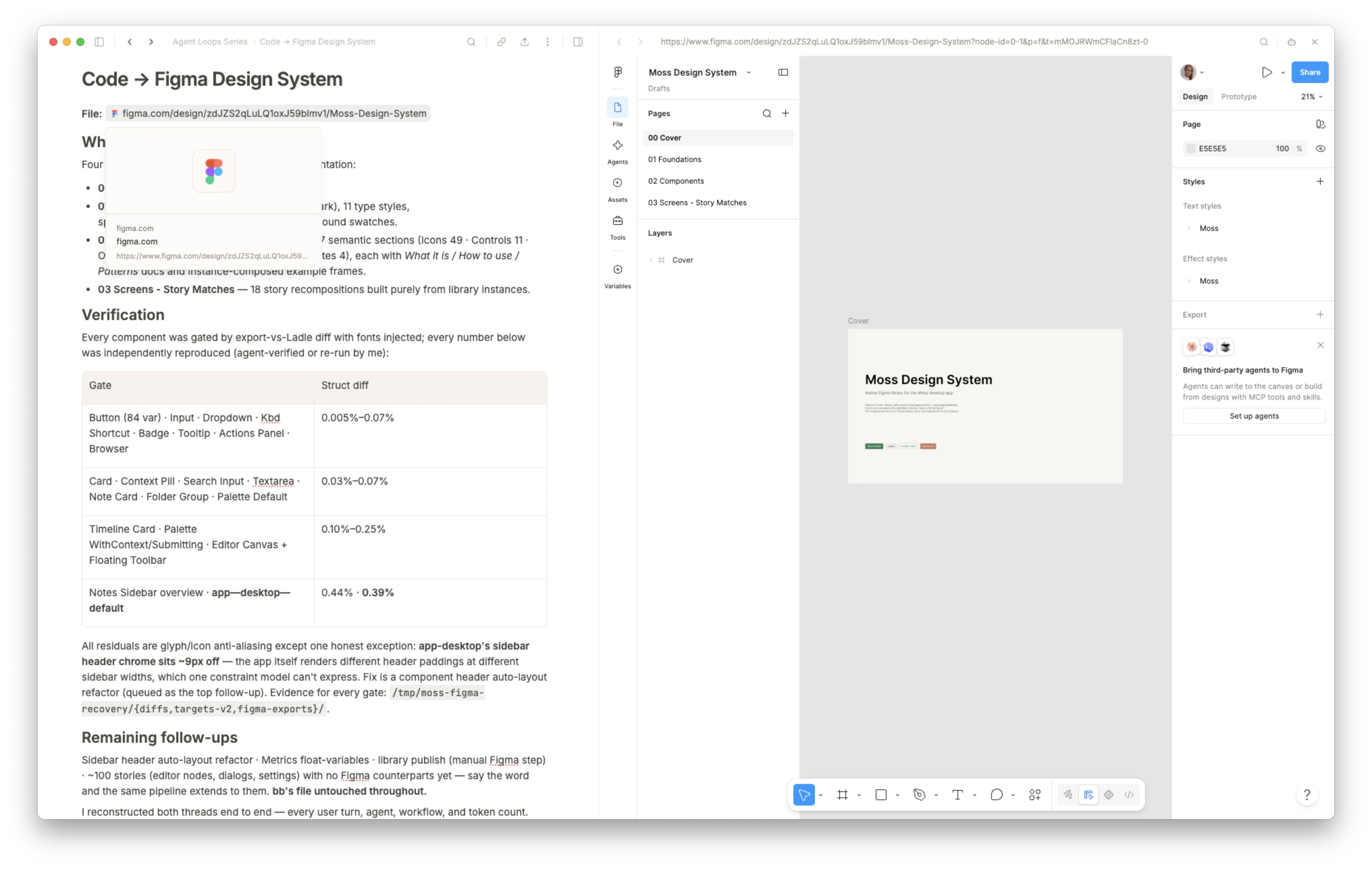Switch to the Design tab
The image size is (1372, 869).
tap(1194, 97)
